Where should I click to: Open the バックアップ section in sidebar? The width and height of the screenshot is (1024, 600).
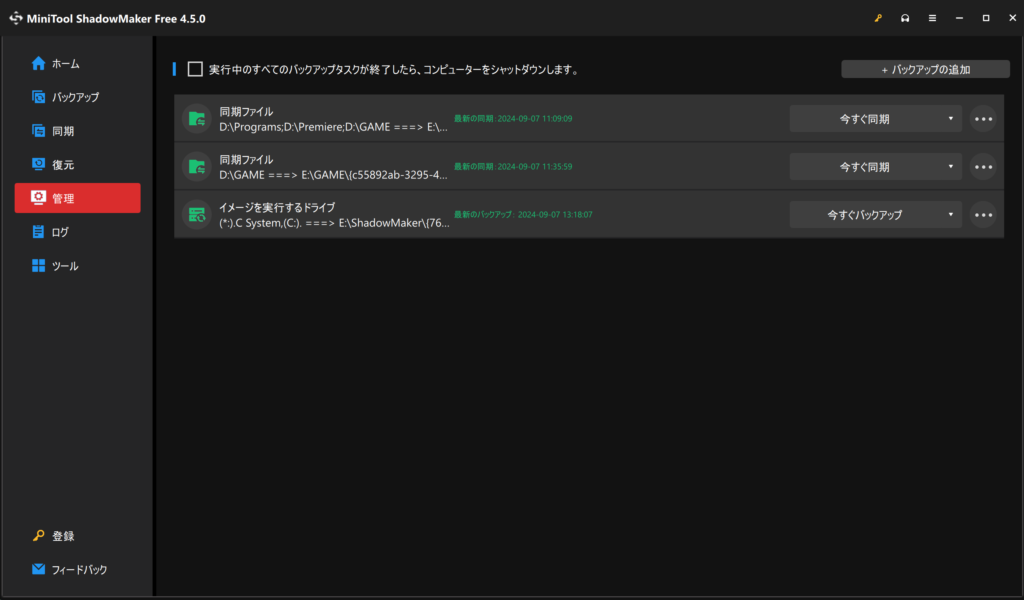point(75,97)
